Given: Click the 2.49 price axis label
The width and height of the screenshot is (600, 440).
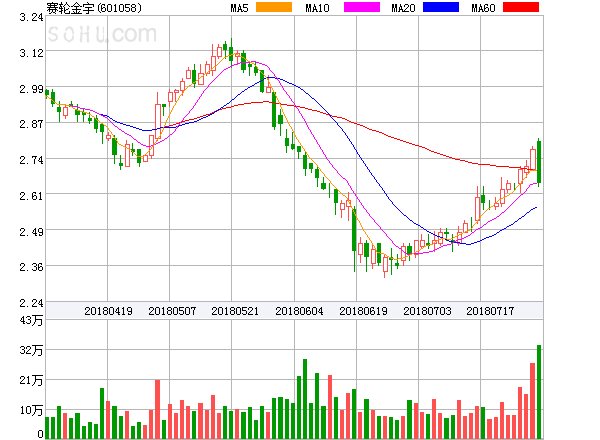Looking at the screenshot, I should pos(31,232).
